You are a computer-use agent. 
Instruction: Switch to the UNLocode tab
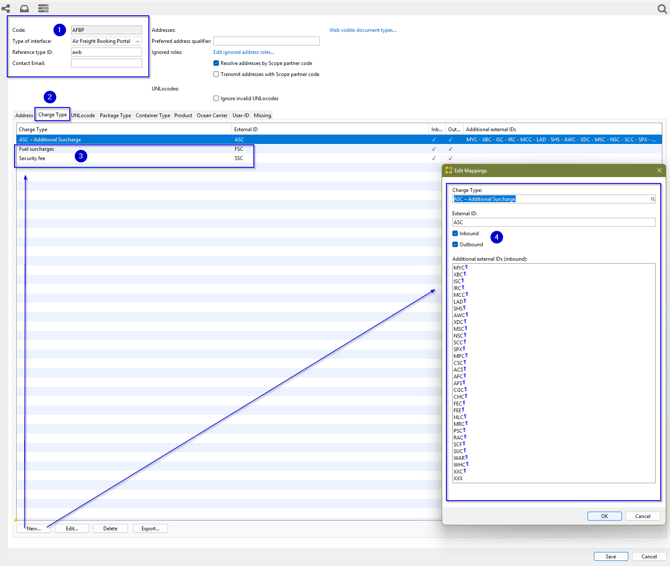tap(83, 115)
